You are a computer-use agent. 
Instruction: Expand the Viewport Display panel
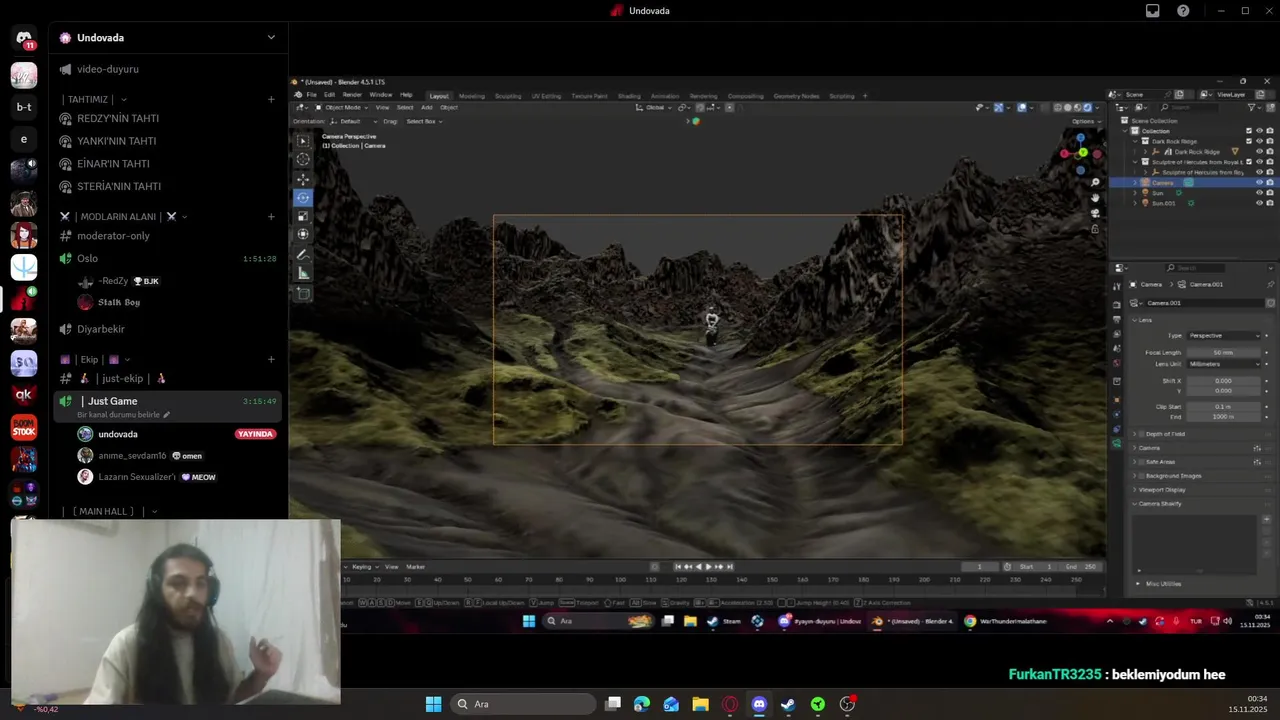(1160, 490)
